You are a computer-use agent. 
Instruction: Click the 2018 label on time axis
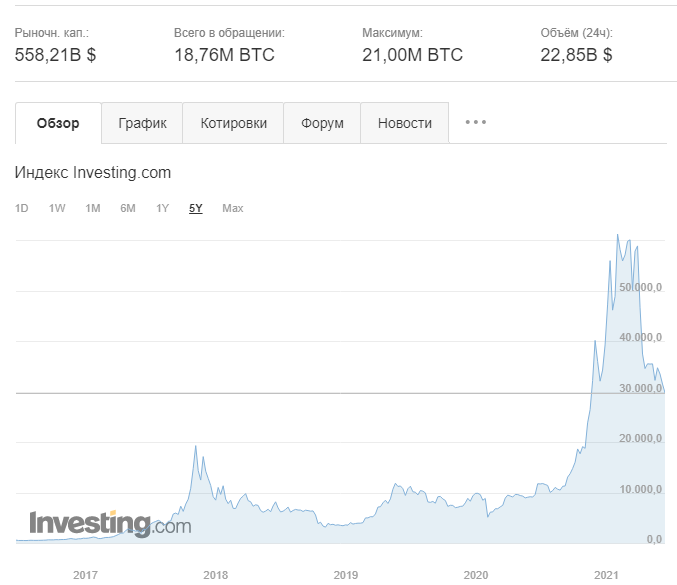point(215,575)
